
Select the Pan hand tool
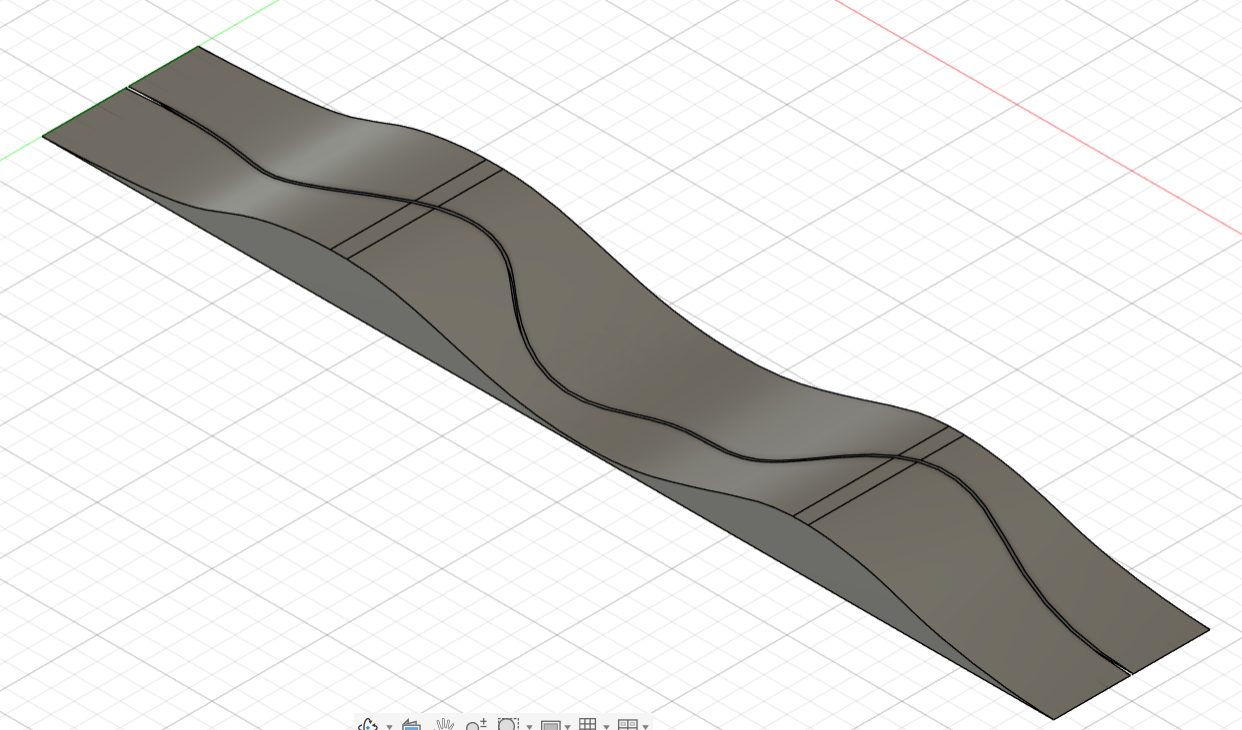coord(444,724)
